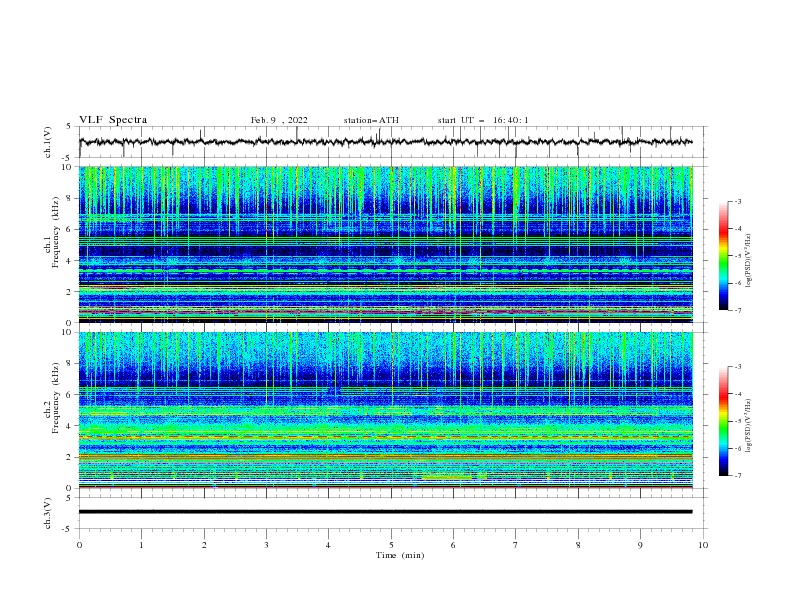Click the "ch.1(V)" y-axis label

tap(48, 142)
